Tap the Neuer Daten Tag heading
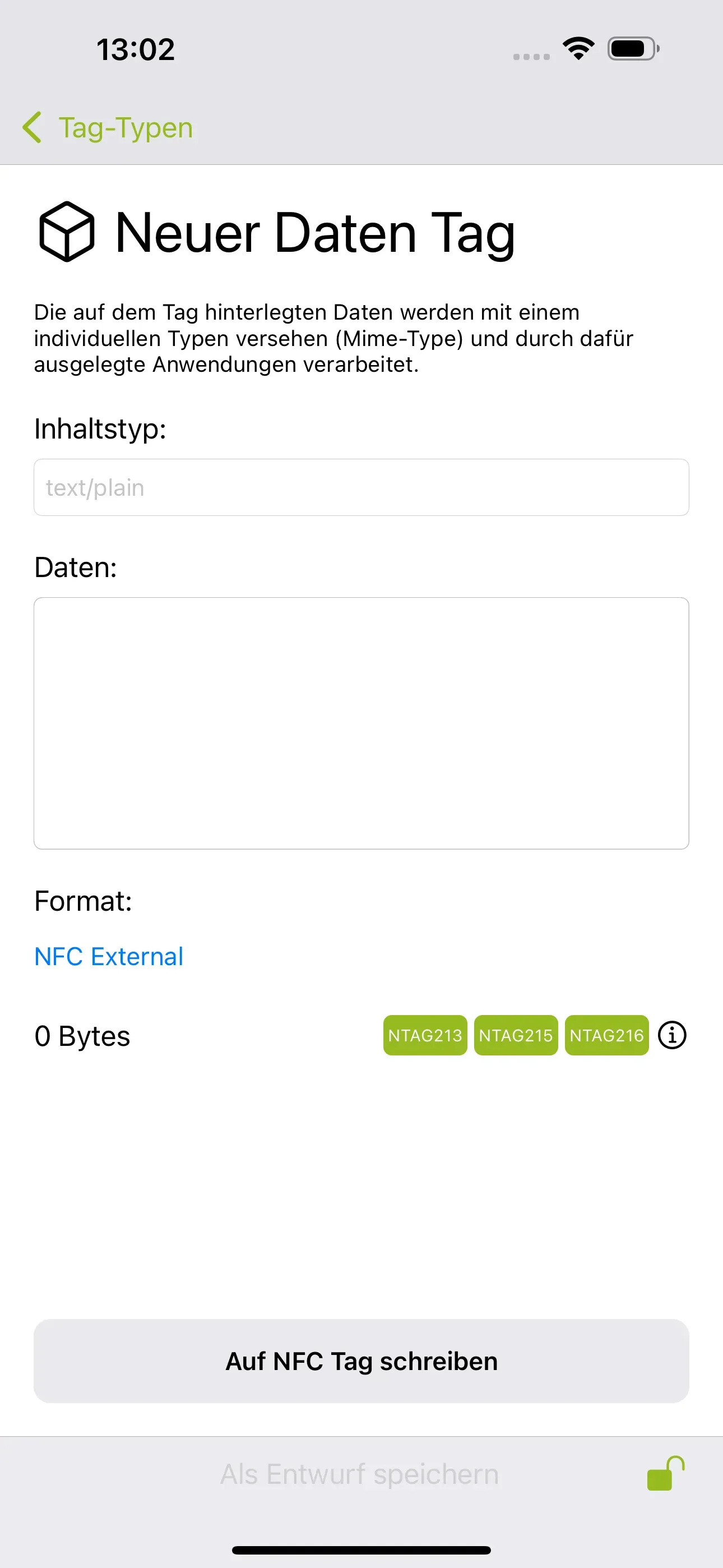This screenshot has height=1568, width=723. [315, 233]
